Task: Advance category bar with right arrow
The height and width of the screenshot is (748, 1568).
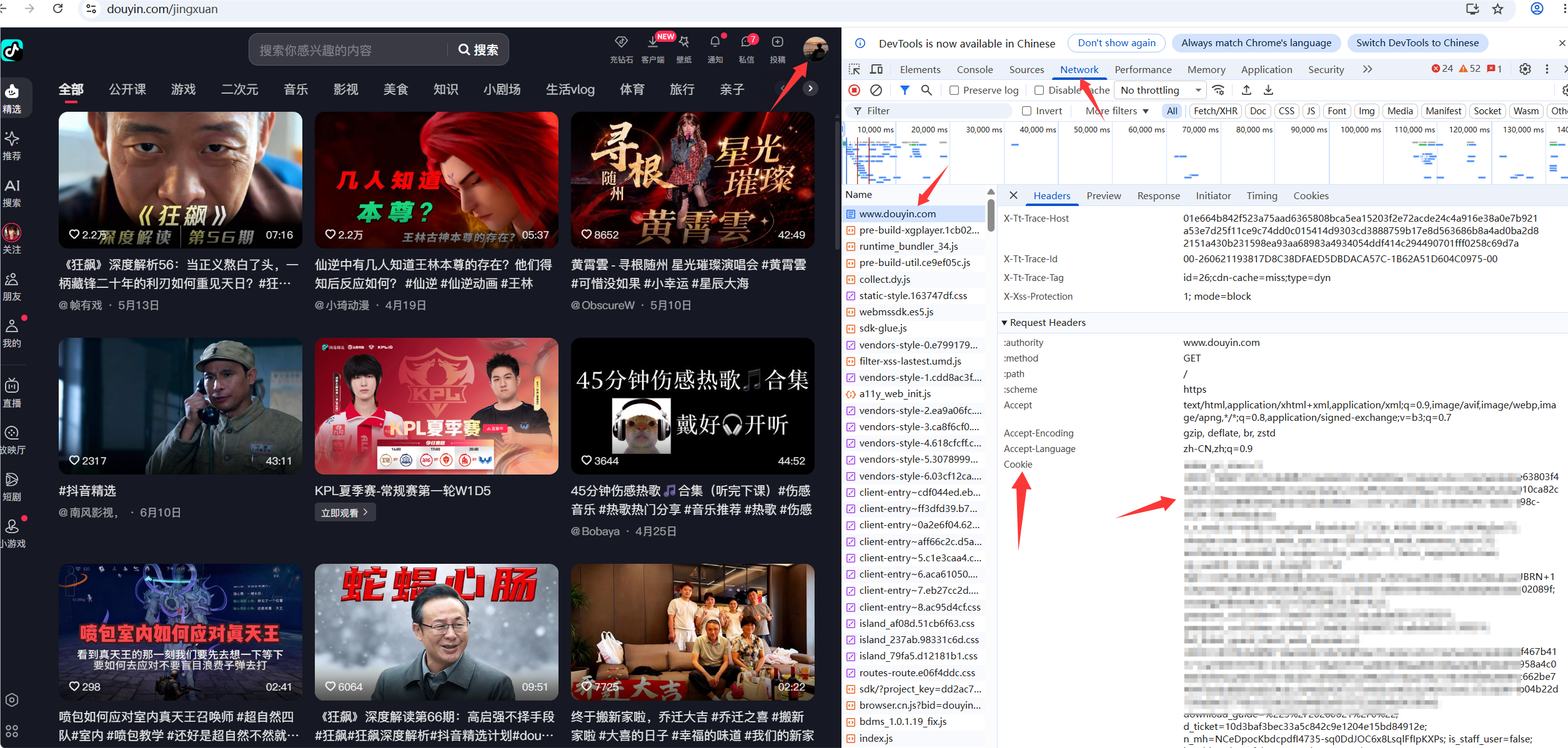Action: coord(810,89)
